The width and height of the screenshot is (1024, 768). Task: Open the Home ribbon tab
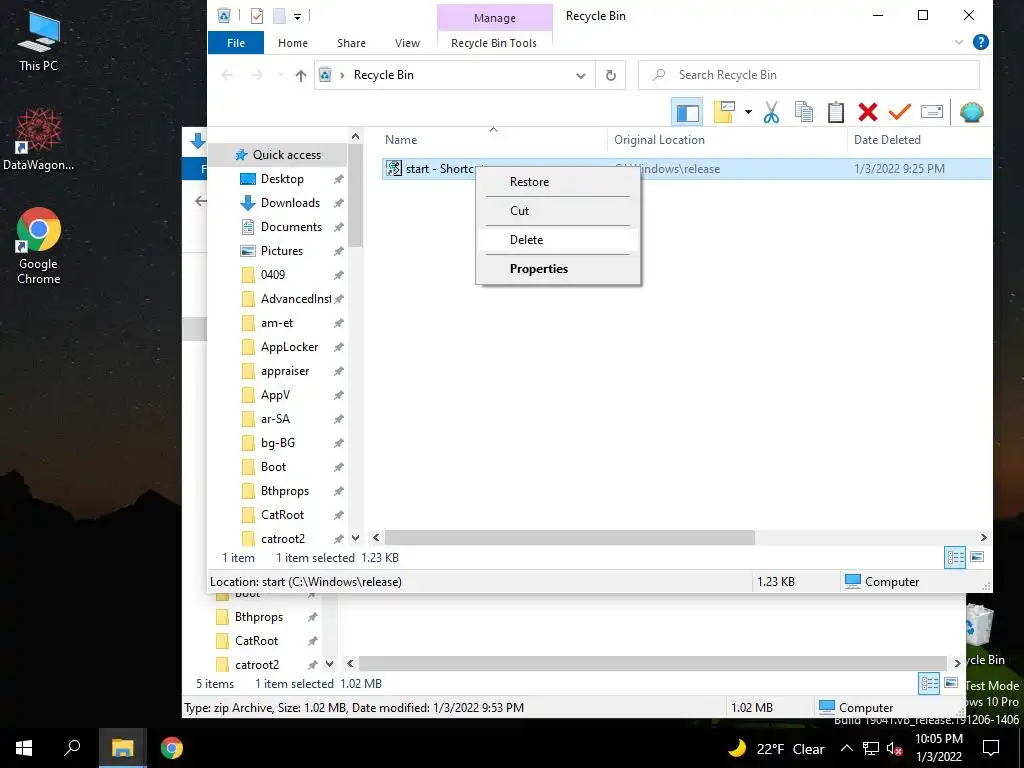[x=293, y=43]
